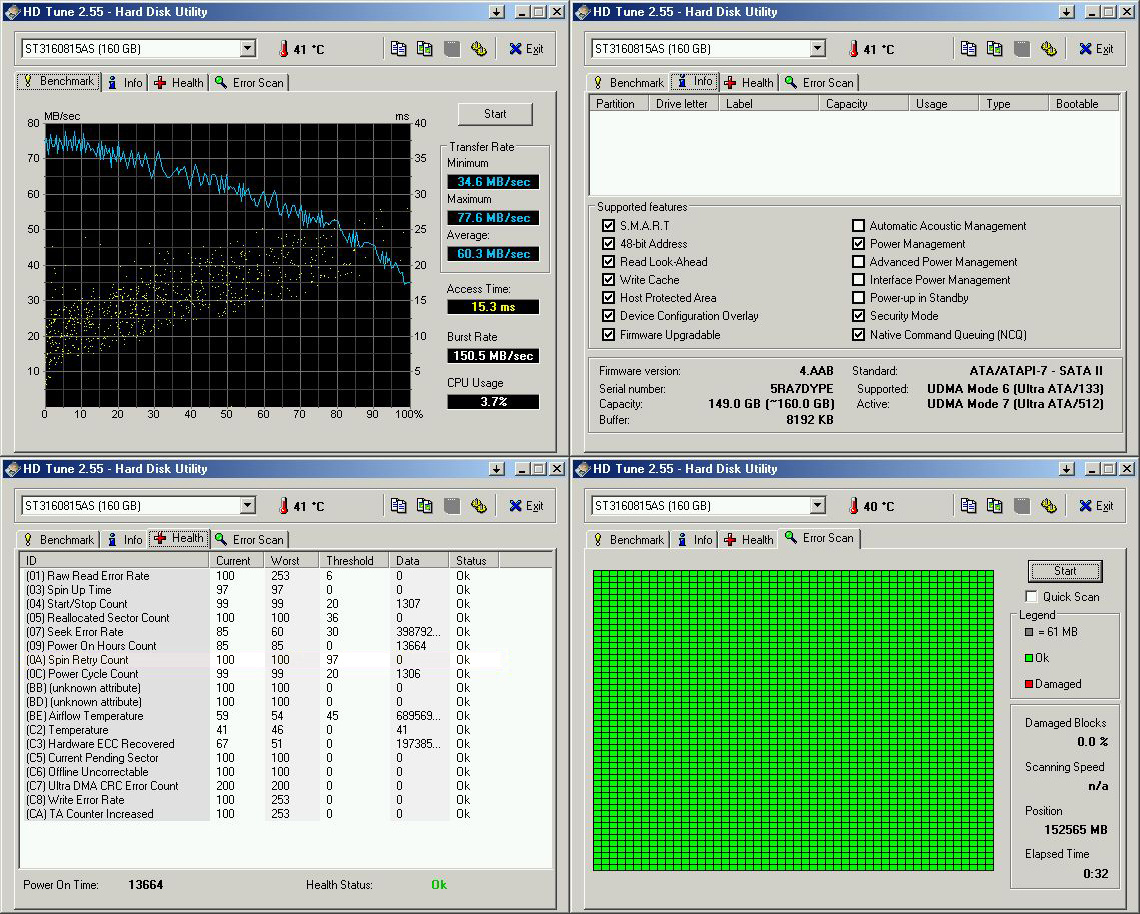Copy Error Scan screenshot to clipboard
1140x914 pixels.
(x=996, y=505)
